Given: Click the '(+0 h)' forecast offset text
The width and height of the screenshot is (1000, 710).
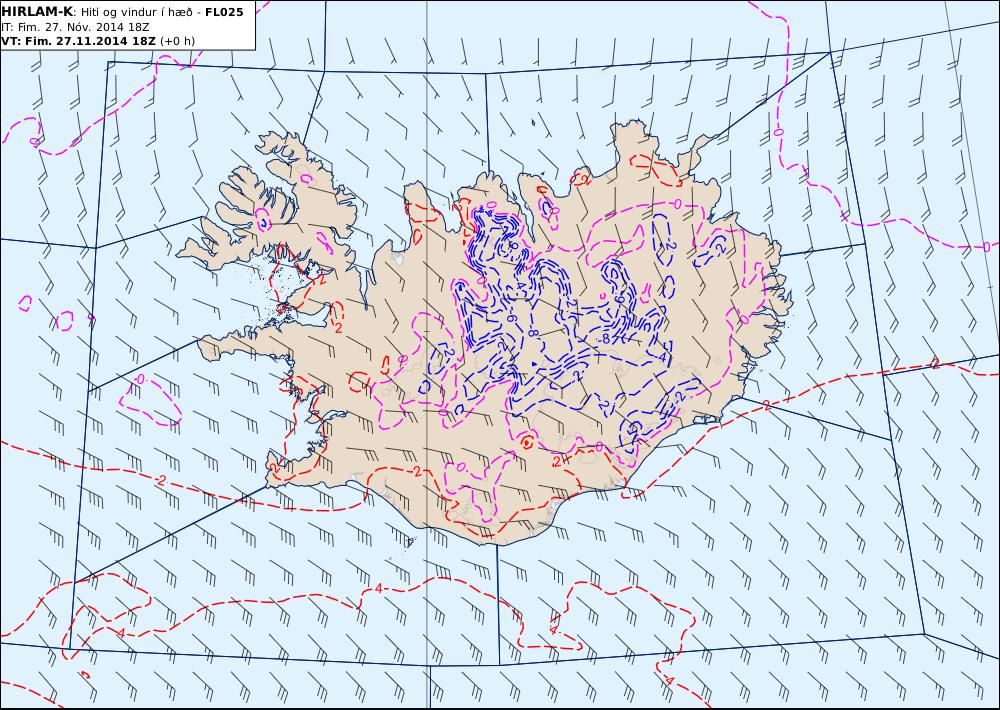Looking at the screenshot, I should pyautogui.click(x=177, y=41).
